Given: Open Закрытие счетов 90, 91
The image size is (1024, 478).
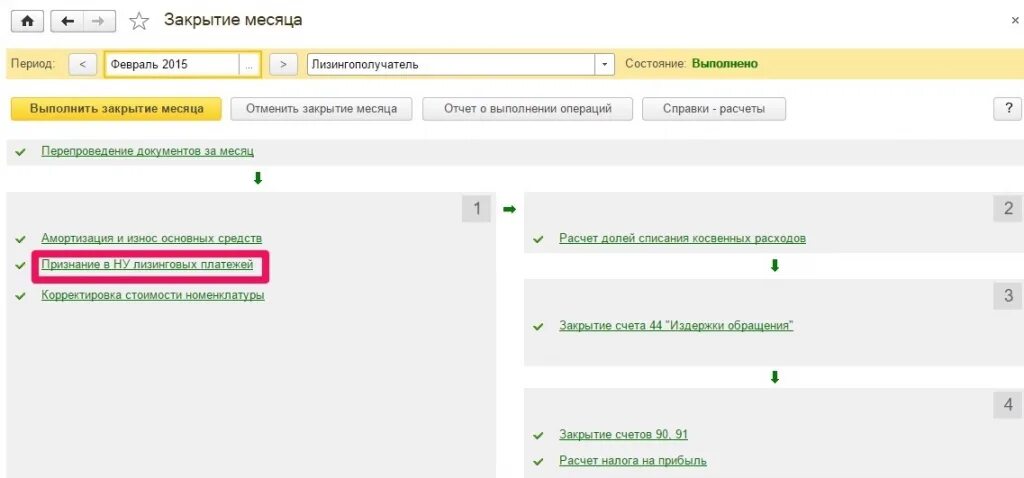Looking at the screenshot, I should tap(624, 434).
